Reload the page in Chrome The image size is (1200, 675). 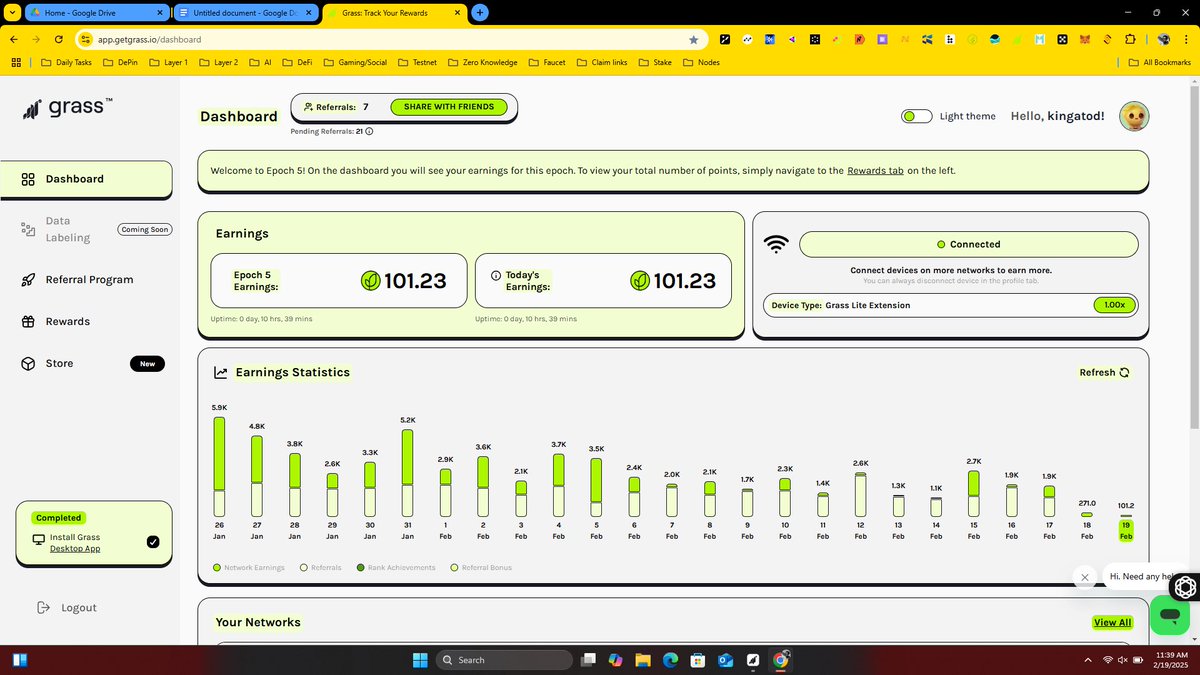pyautogui.click(x=60, y=40)
